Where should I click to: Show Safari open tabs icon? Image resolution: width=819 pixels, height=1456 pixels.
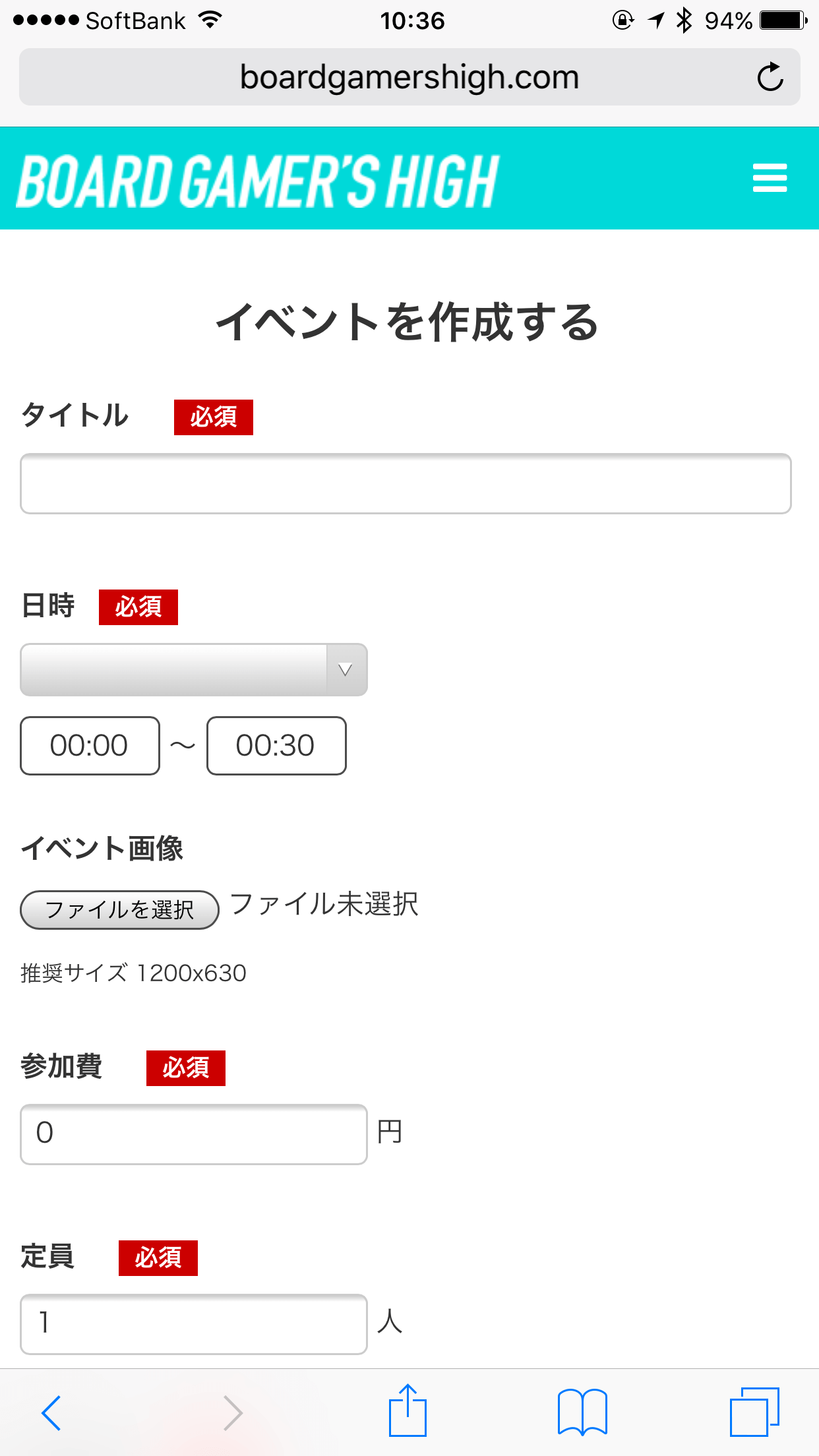point(754,1411)
